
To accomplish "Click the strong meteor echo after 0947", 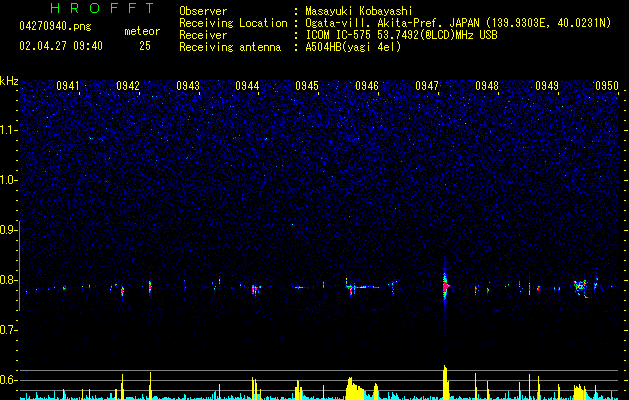I will pos(445,286).
